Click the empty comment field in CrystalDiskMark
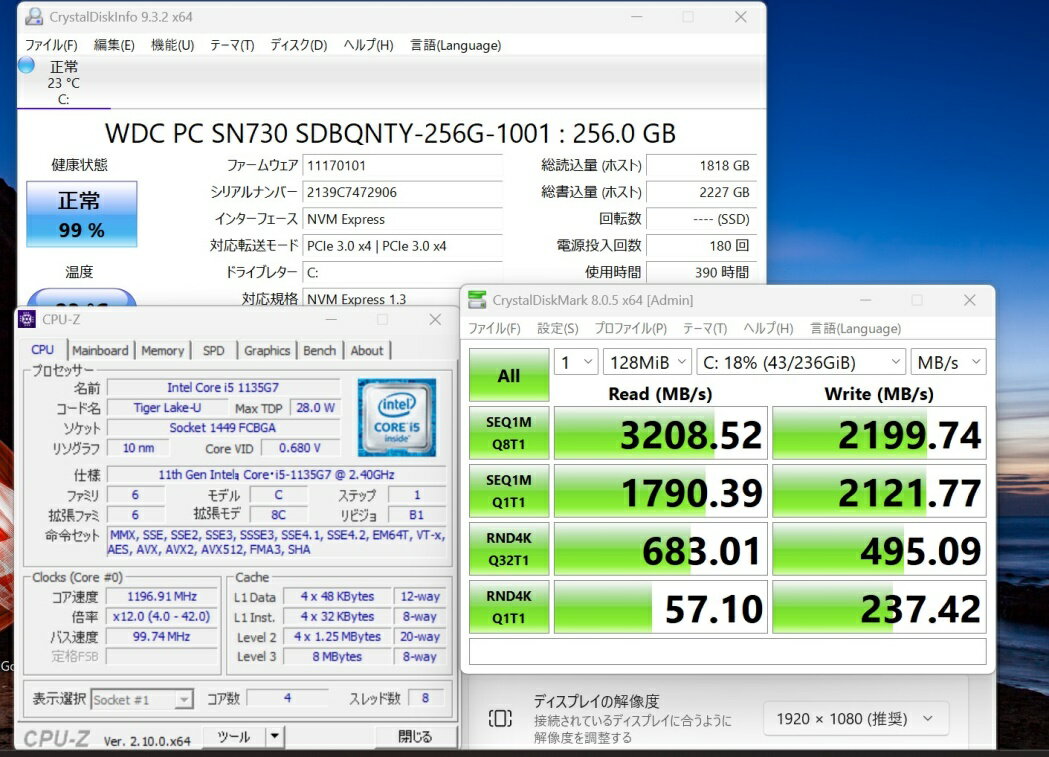This screenshot has height=757, width=1049. point(728,651)
